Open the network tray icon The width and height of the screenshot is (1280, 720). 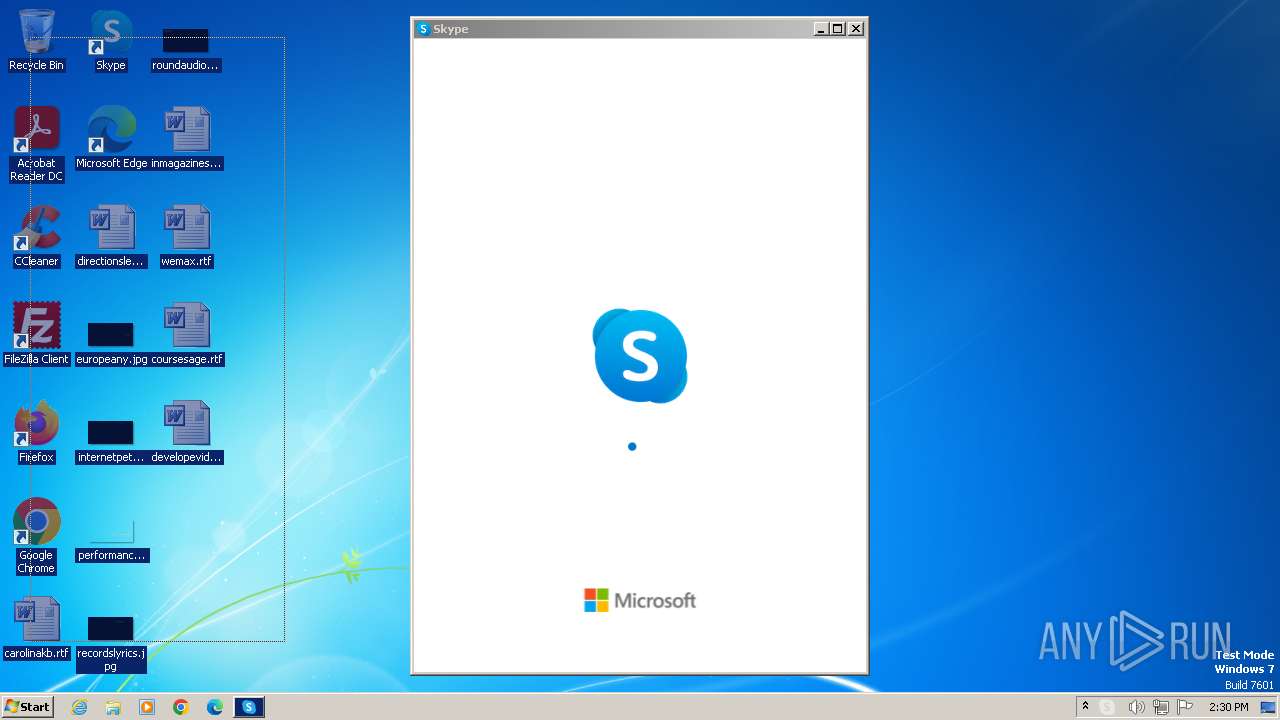tap(1160, 707)
